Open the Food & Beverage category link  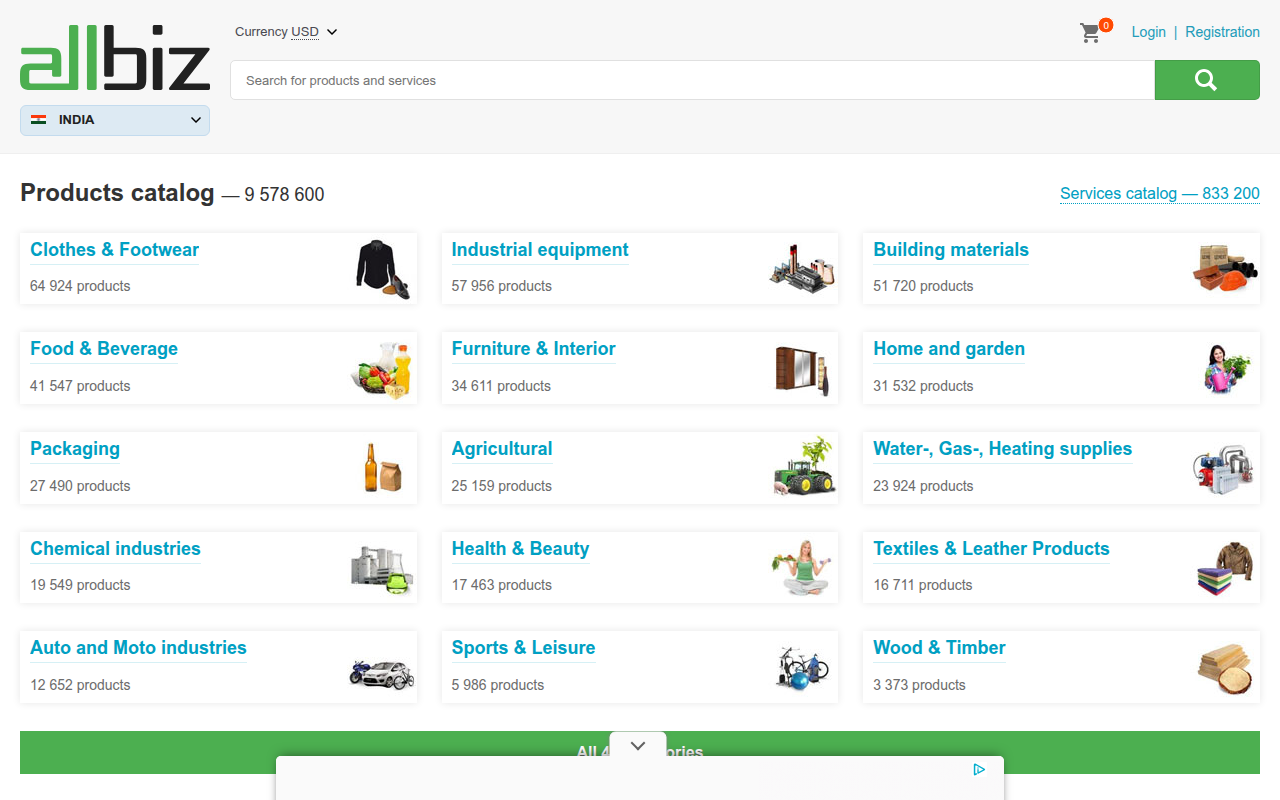coord(104,349)
